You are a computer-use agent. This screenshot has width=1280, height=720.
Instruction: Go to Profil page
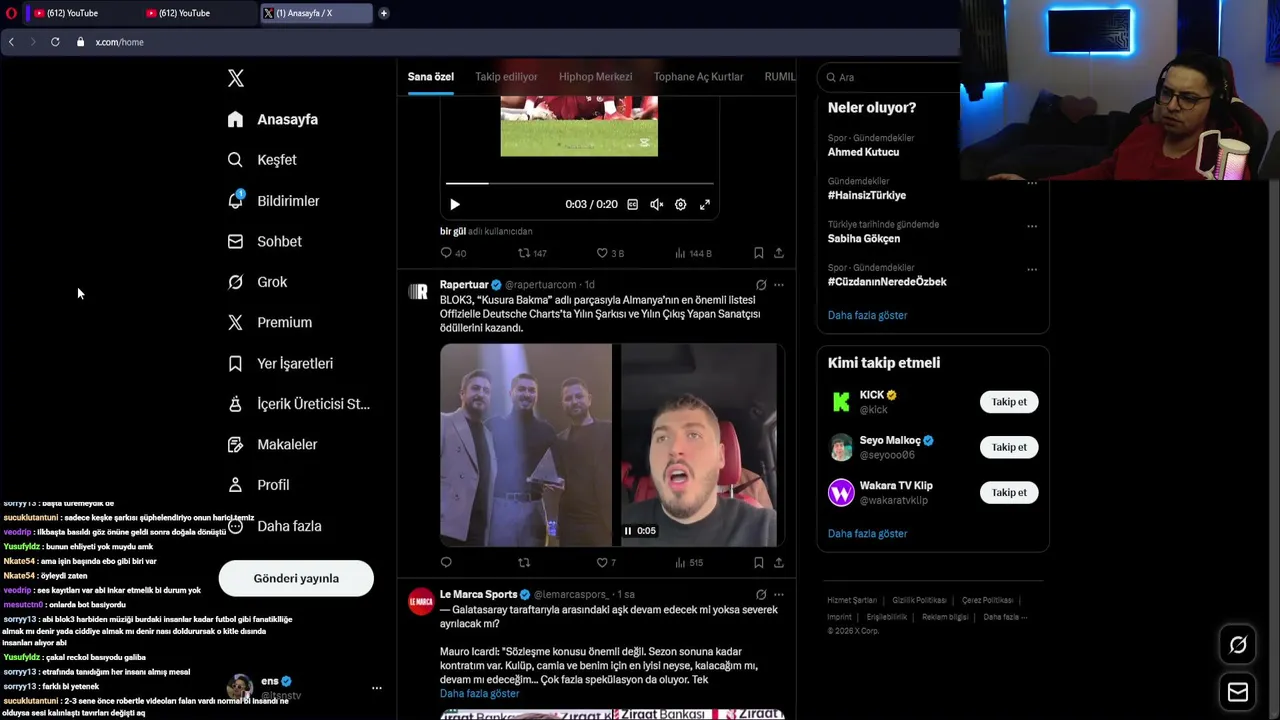point(258,485)
